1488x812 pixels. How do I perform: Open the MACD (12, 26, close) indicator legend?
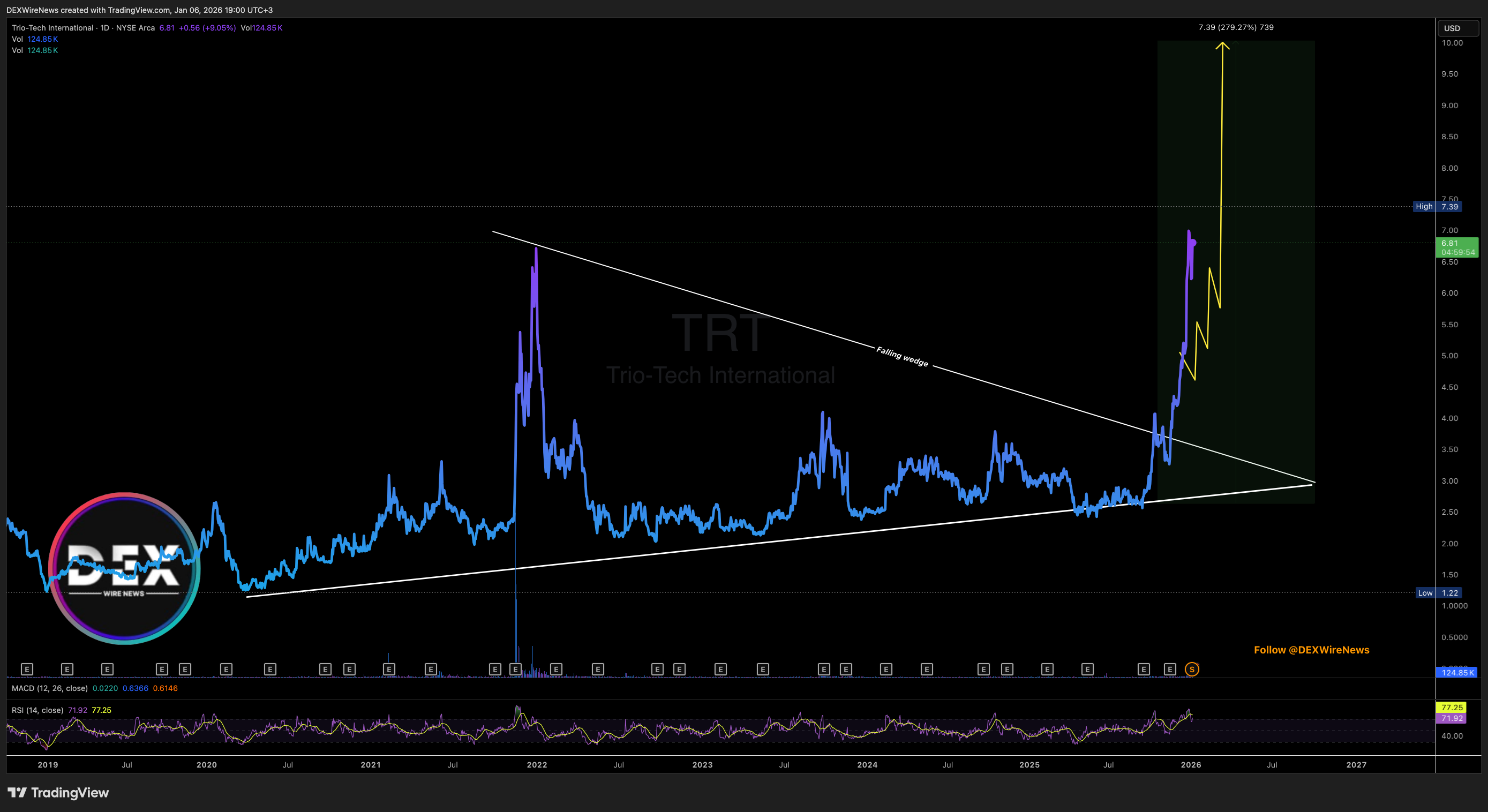pos(50,688)
